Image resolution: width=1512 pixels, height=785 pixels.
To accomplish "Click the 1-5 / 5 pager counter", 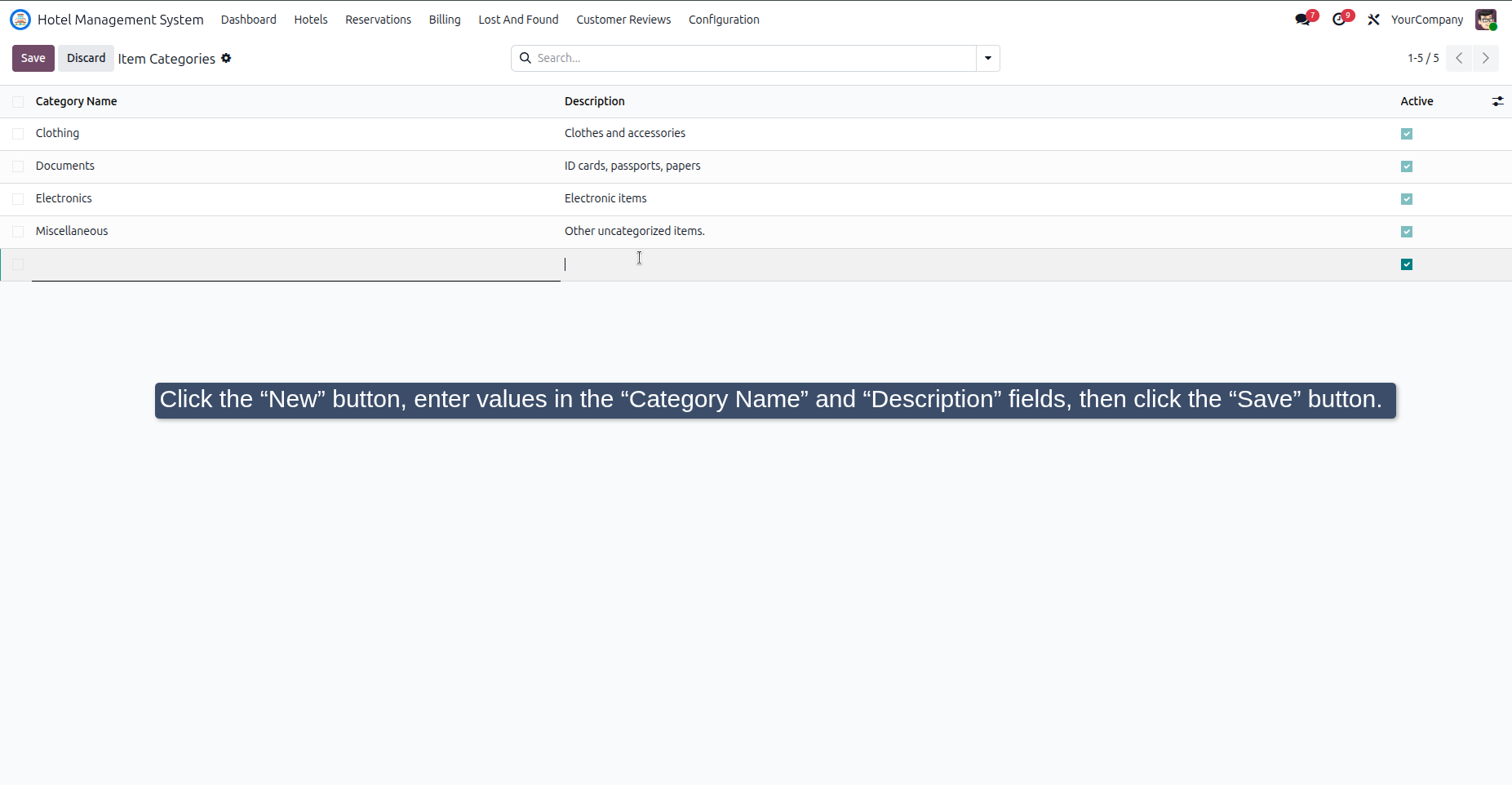I will 1423,58.
